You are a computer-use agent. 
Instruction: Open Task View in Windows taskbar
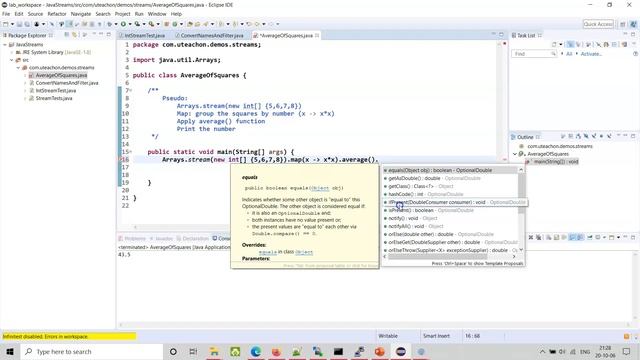[x=193, y=351]
